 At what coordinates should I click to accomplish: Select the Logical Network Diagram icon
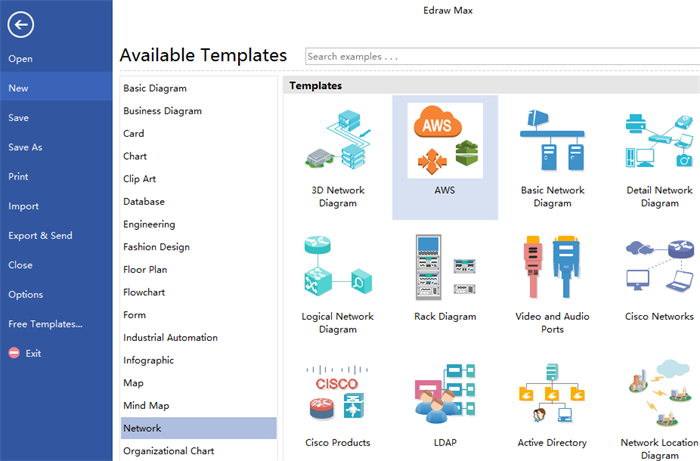[x=338, y=266]
